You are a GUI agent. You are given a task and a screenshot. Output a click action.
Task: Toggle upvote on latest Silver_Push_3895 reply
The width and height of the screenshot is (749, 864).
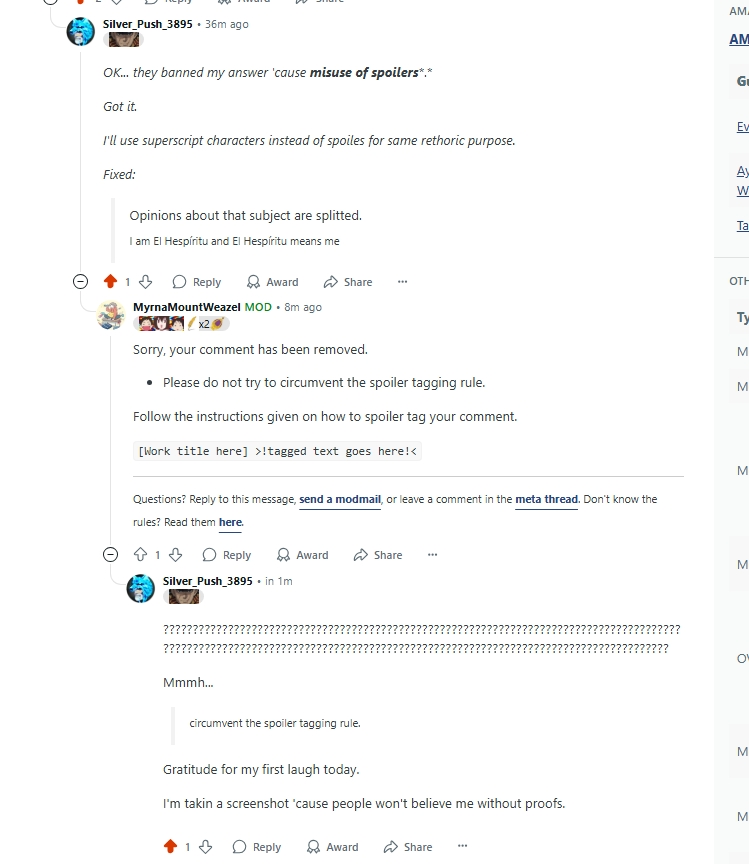point(170,846)
